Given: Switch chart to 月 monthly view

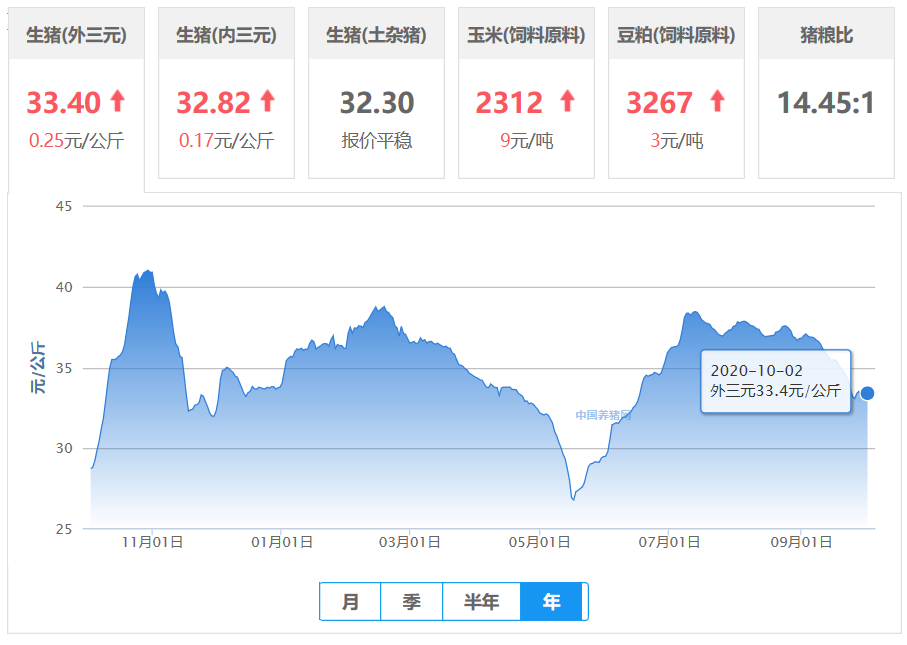Looking at the screenshot, I should (350, 601).
